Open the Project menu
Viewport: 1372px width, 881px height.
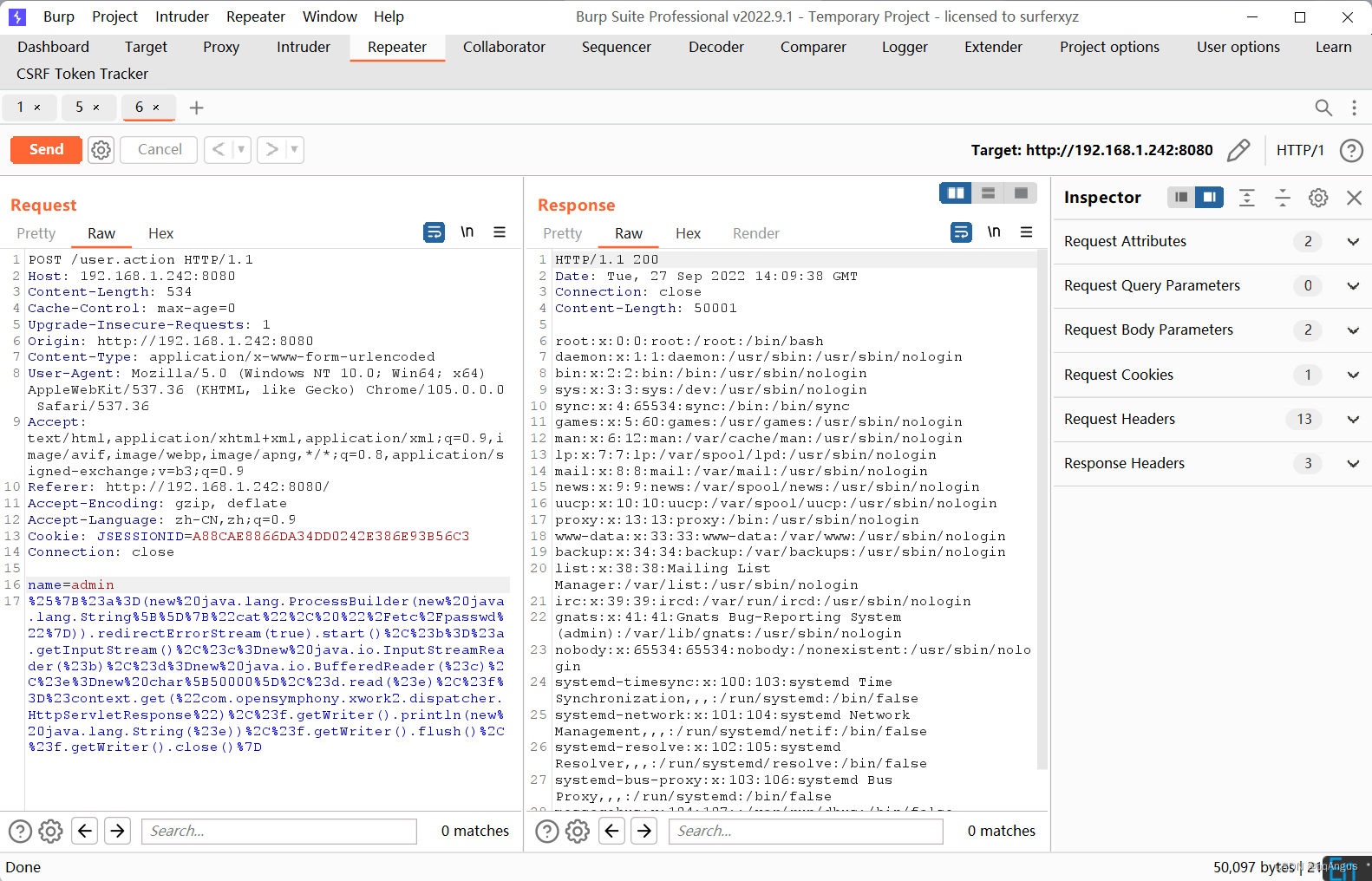click(x=114, y=16)
